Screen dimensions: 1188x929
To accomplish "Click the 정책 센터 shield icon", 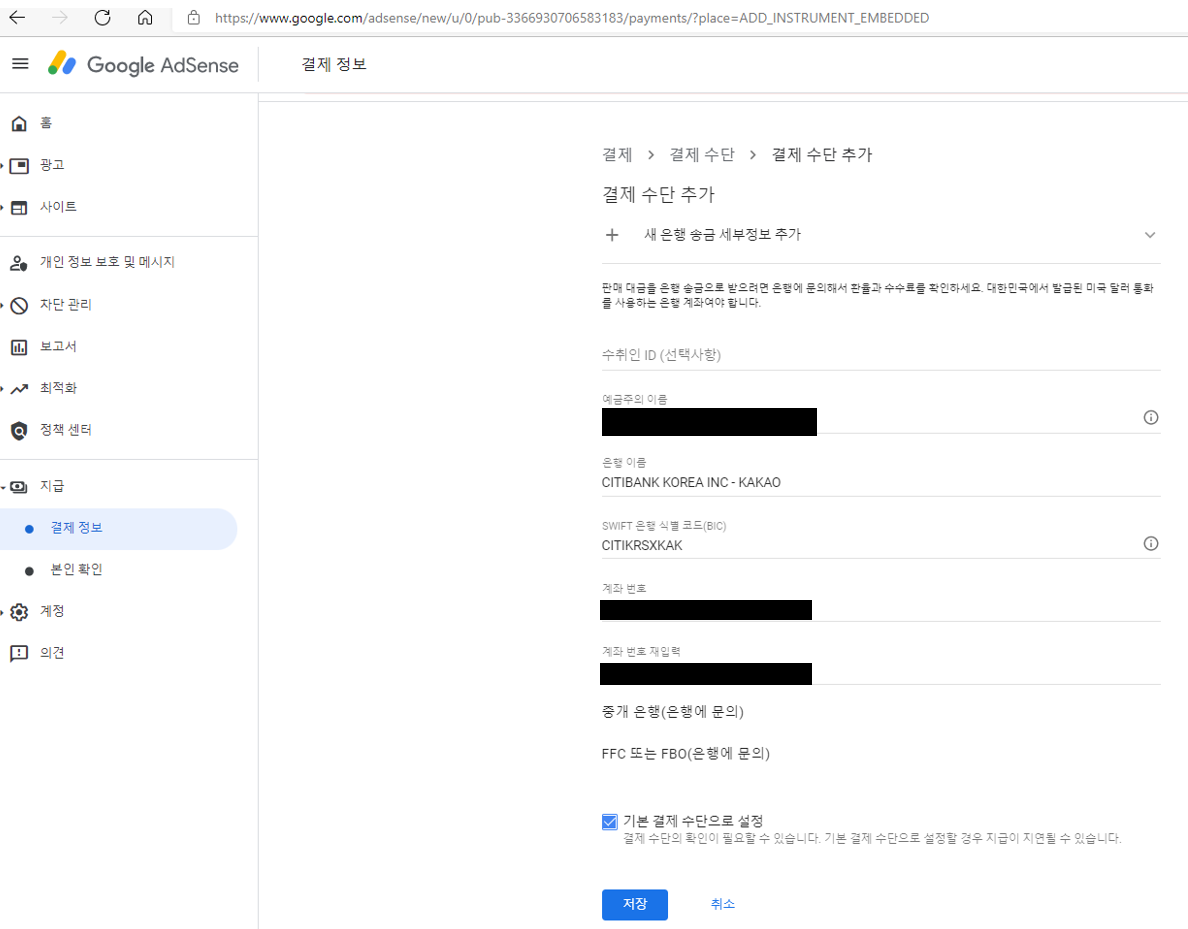I will (19, 430).
